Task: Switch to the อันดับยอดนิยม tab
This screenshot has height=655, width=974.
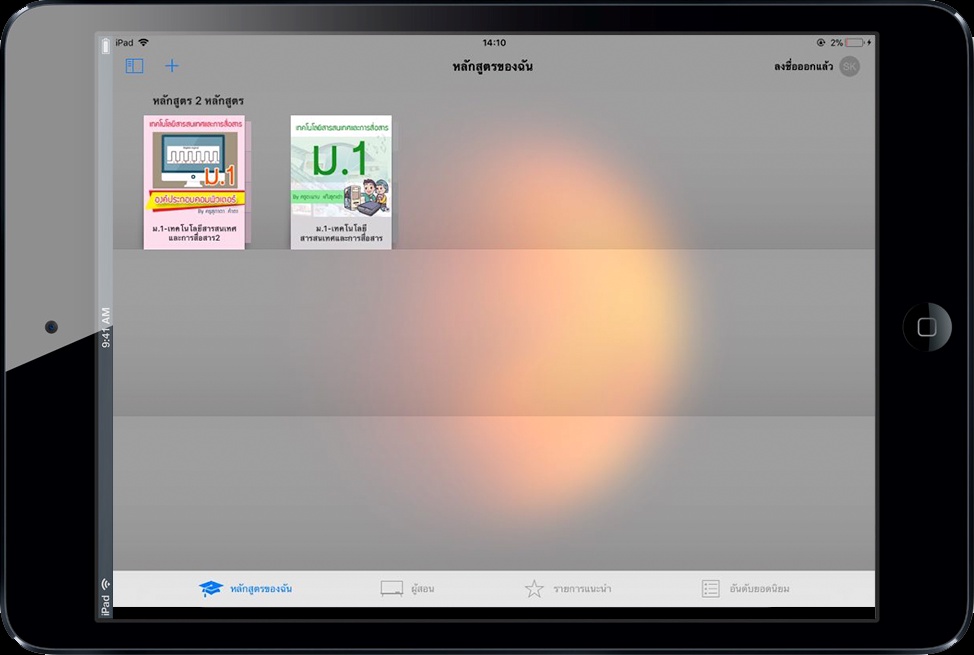Action: pyautogui.click(x=745, y=589)
